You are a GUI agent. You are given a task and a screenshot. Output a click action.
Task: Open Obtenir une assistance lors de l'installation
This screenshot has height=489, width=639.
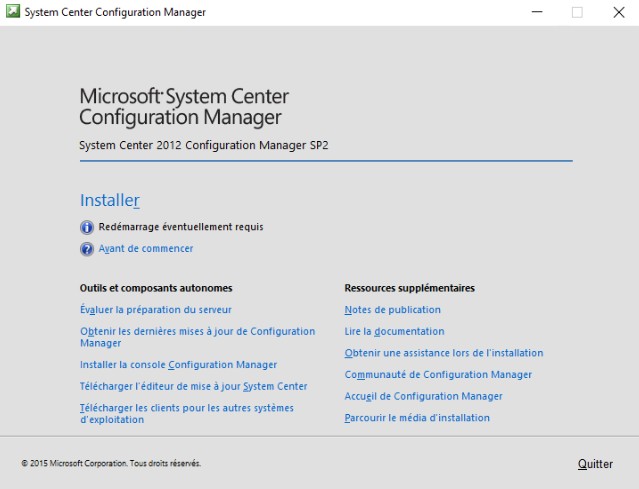[443, 353]
